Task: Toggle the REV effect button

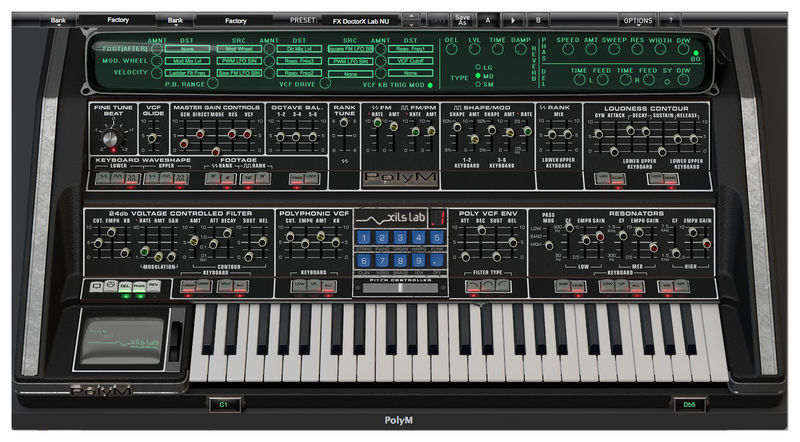Action: pyautogui.click(x=154, y=286)
